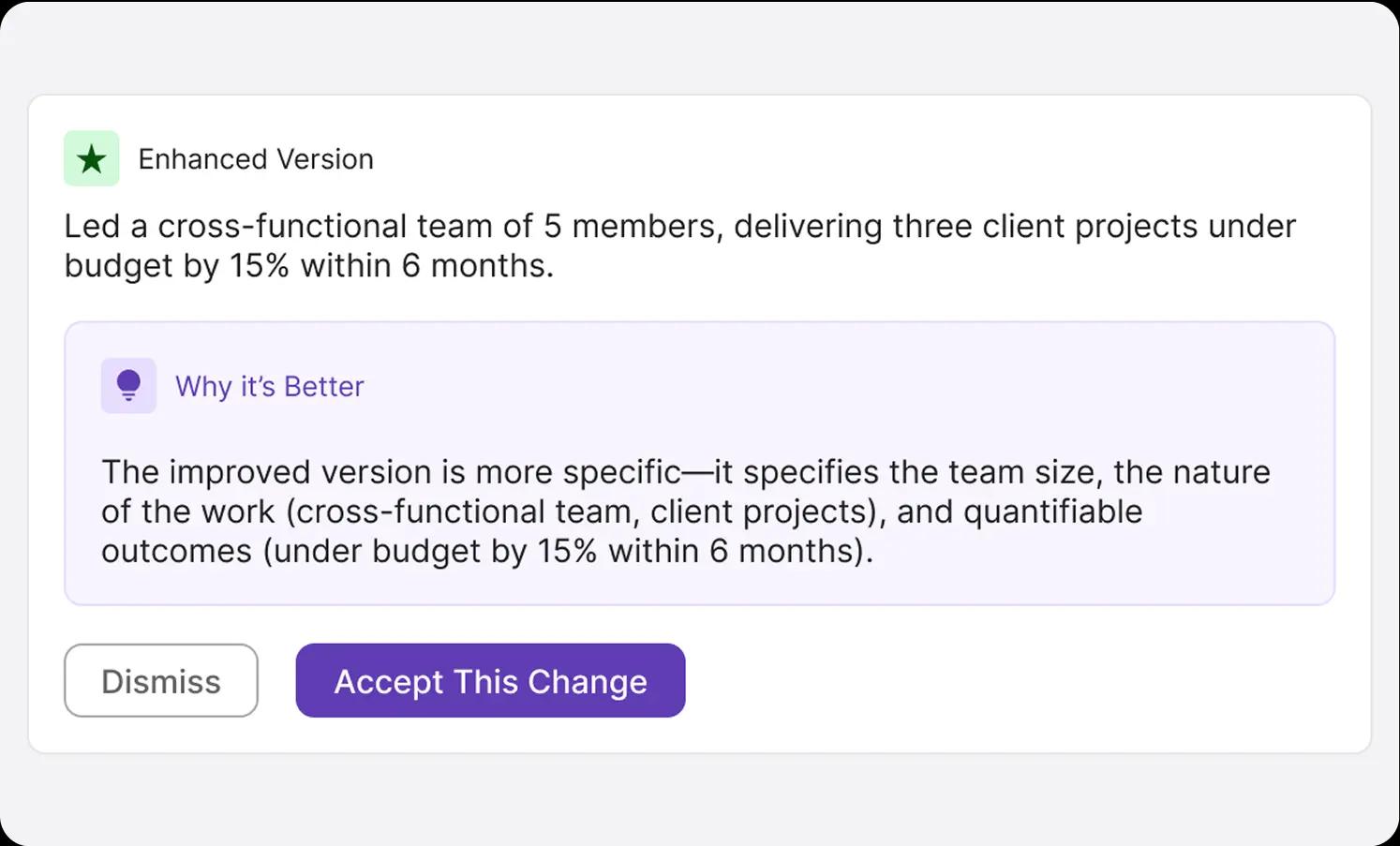Click the word "quantifiable" in the explanation
1400x846 pixels.
(x=1052, y=512)
